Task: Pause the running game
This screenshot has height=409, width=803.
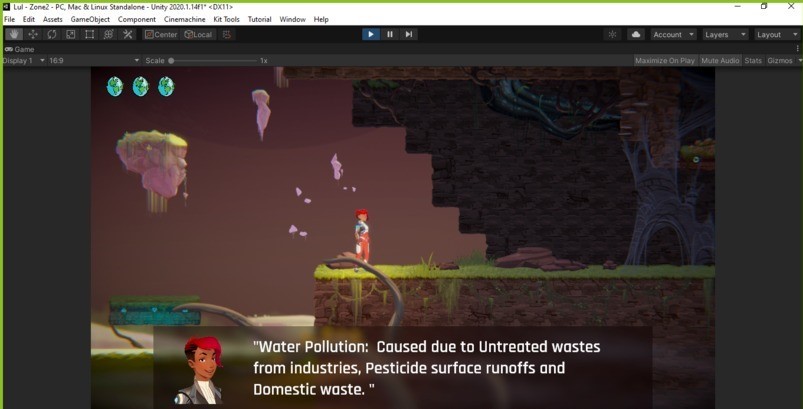Action: tap(390, 34)
